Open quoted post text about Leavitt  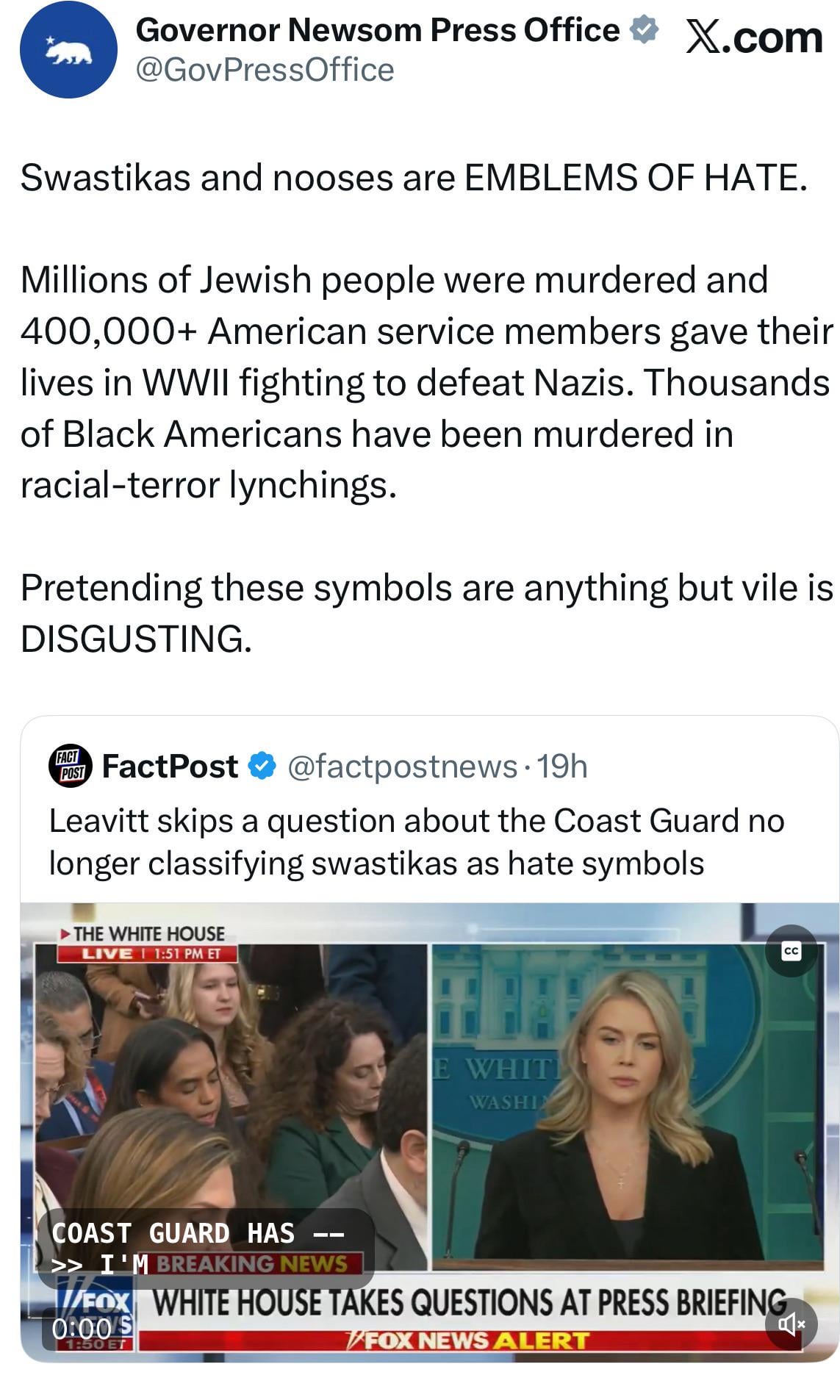(417, 841)
